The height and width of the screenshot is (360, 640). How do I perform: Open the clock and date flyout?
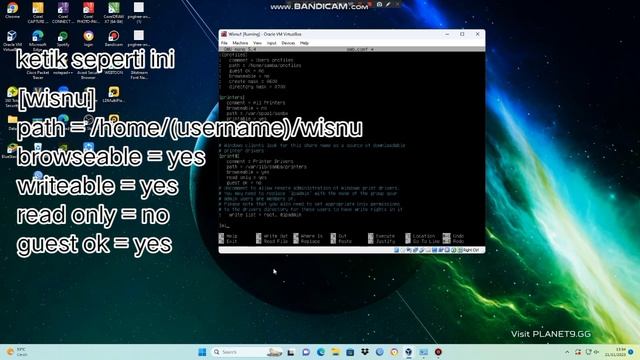[614, 352]
